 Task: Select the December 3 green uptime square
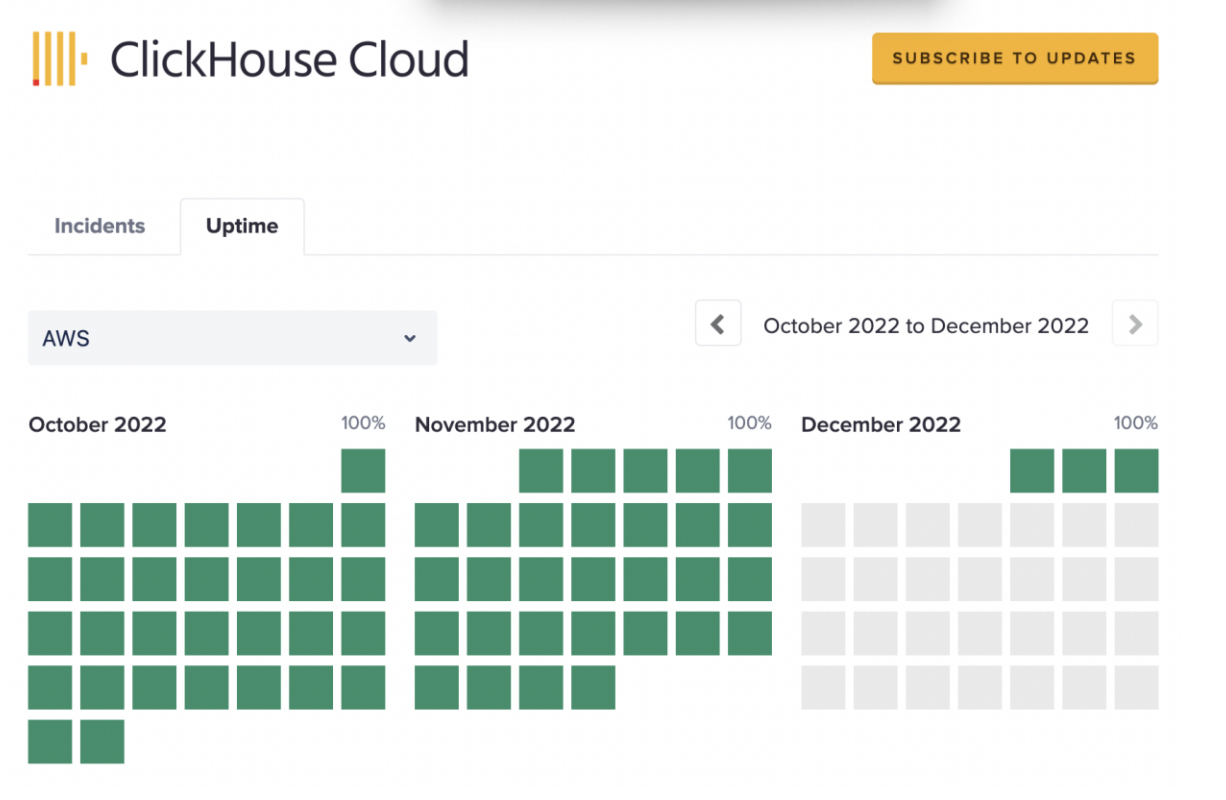pyautogui.click(x=1136, y=471)
